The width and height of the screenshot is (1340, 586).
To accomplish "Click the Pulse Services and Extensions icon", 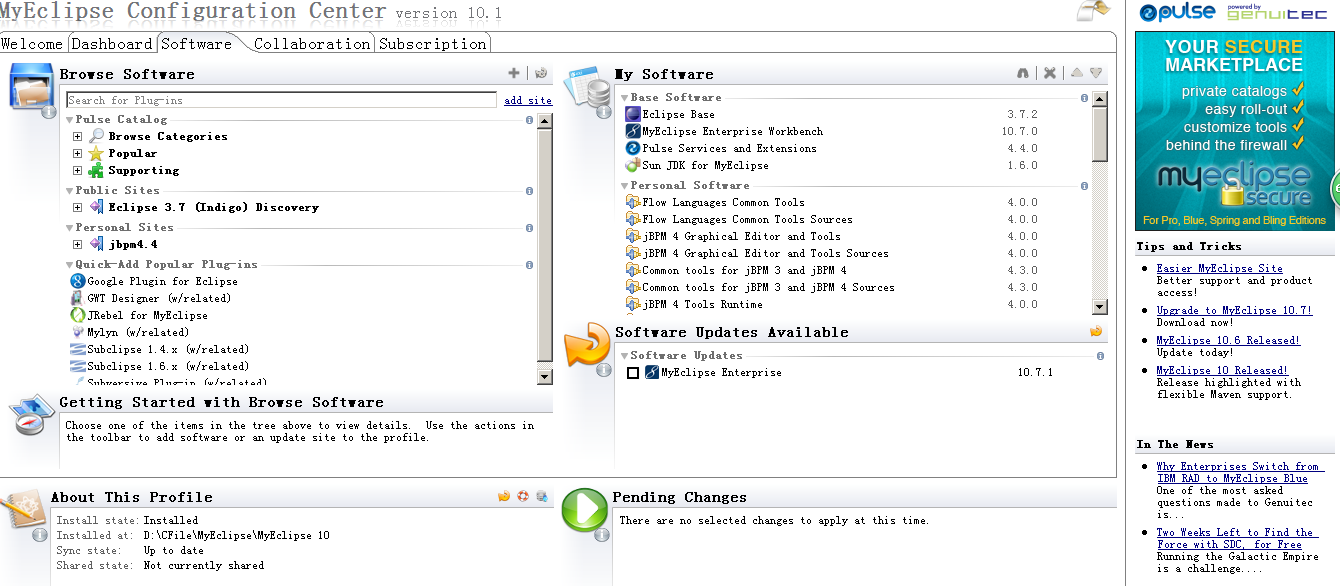I will coord(633,148).
